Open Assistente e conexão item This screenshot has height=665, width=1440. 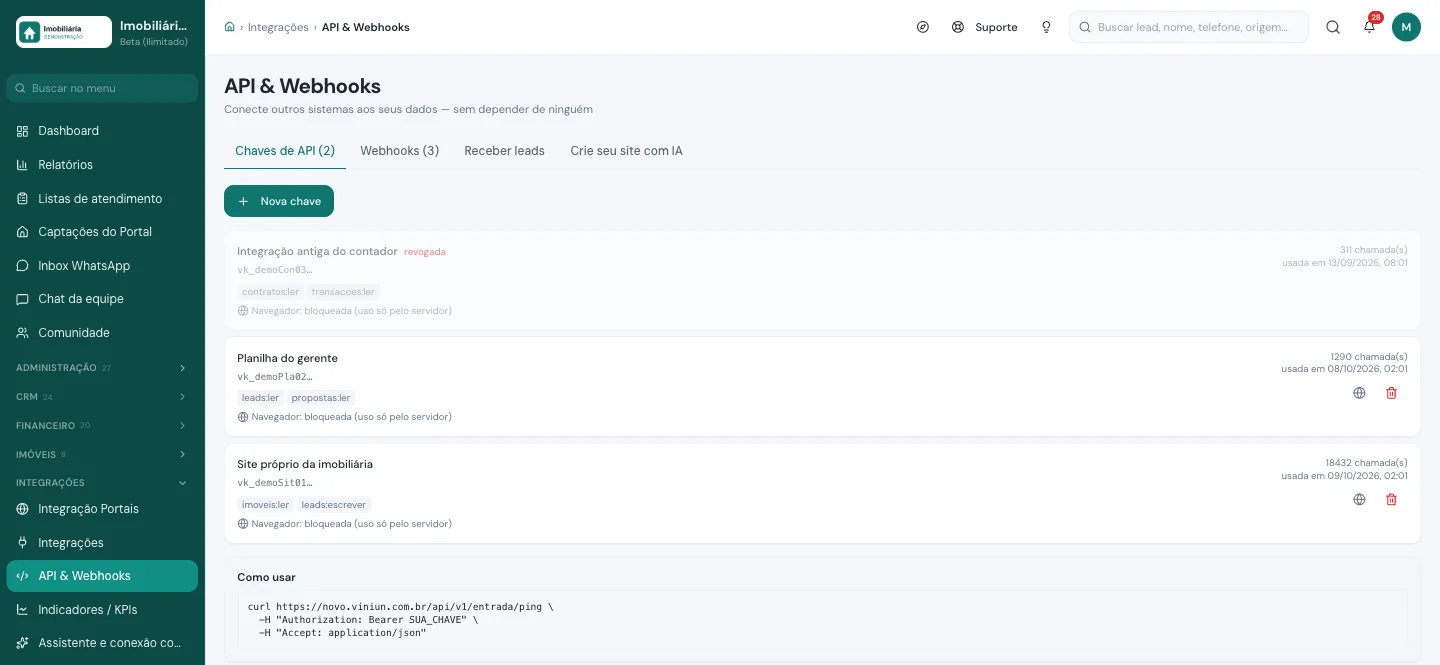pyautogui.click(x=102, y=643)
